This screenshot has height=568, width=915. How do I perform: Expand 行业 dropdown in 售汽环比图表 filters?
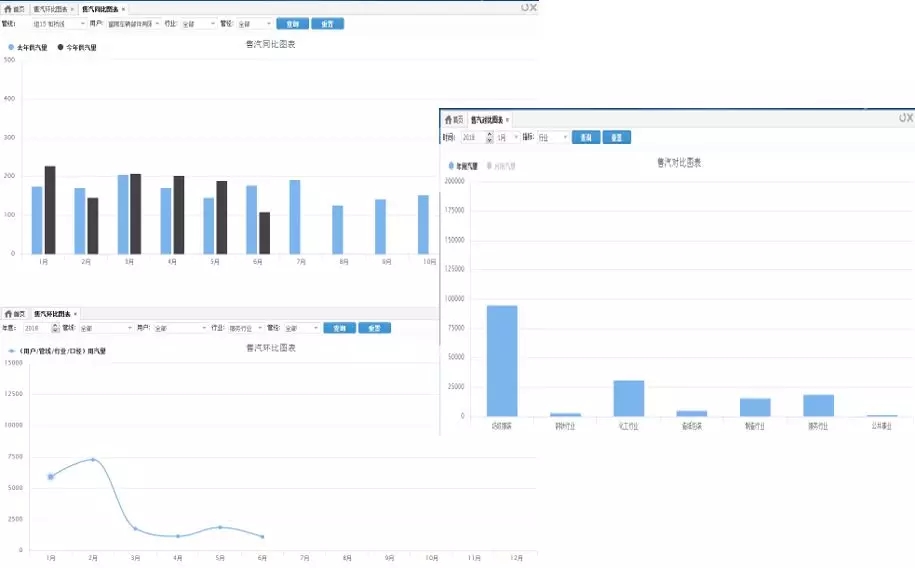point(246,328)
